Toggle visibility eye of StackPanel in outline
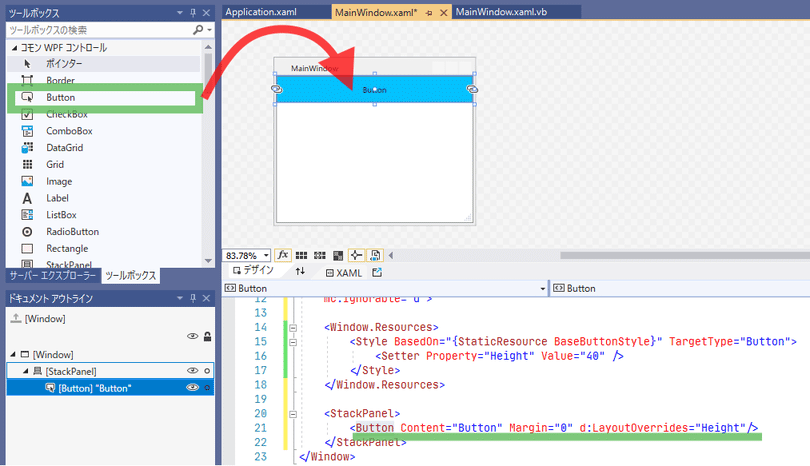Viewport: 810px width, 466px height. pos(192,371)
